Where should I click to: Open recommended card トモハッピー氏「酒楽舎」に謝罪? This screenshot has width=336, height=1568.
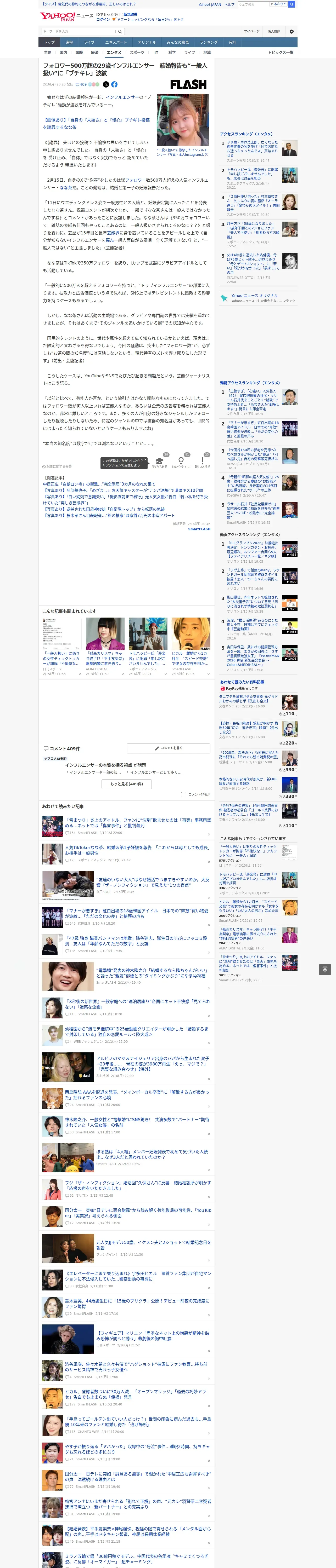[x=148, y=647]
